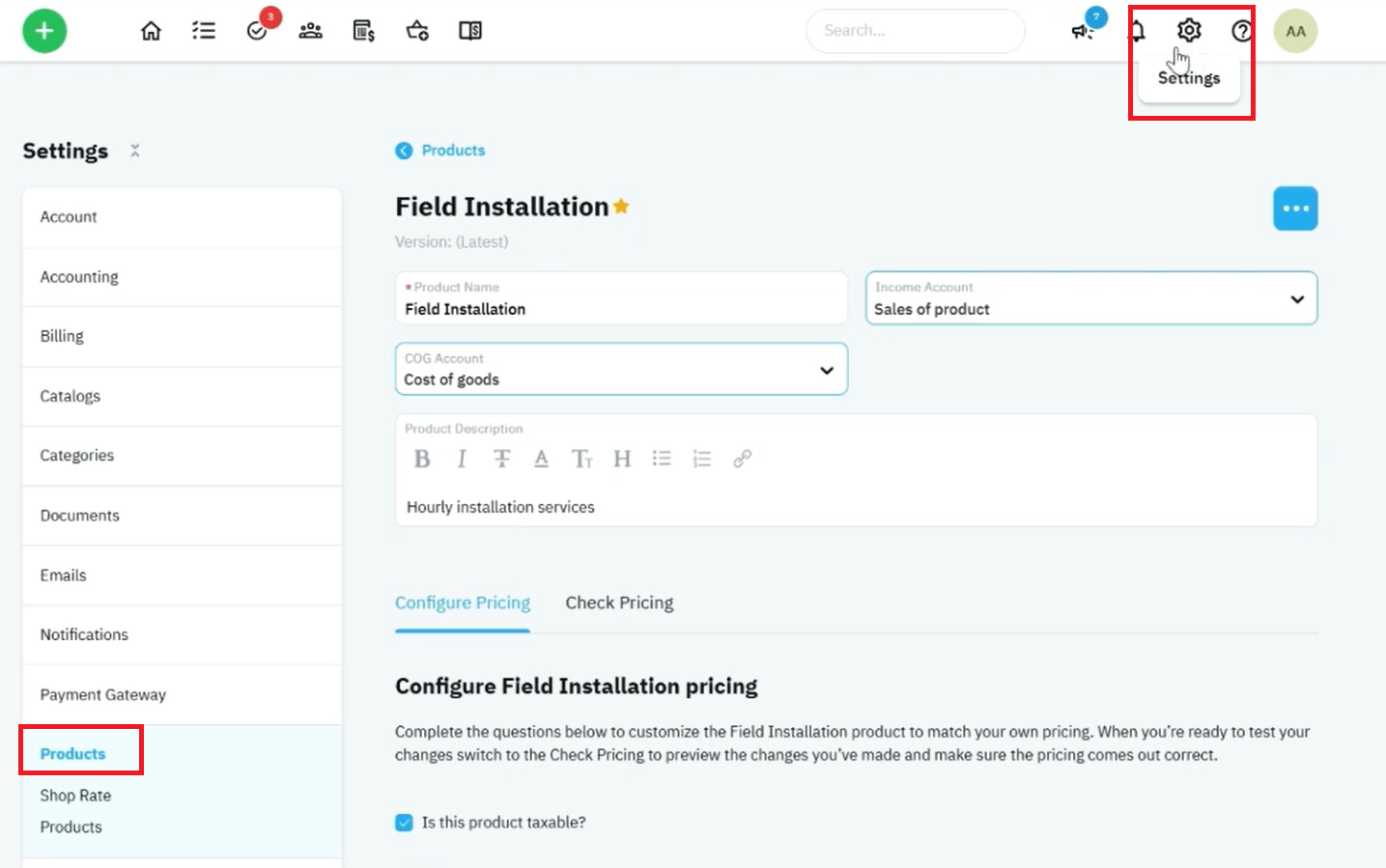Click the Products breadcrumb link

(x=453, y=151)
